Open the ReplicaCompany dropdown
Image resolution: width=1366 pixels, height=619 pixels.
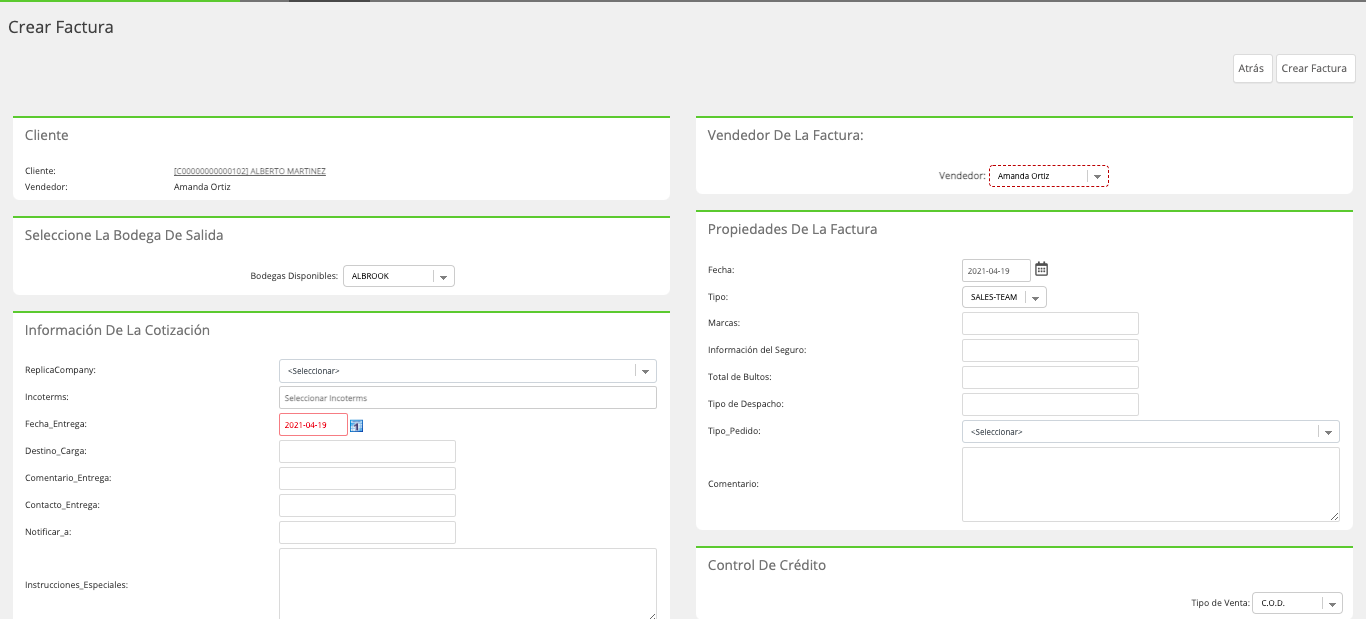(x=468, y=371)
